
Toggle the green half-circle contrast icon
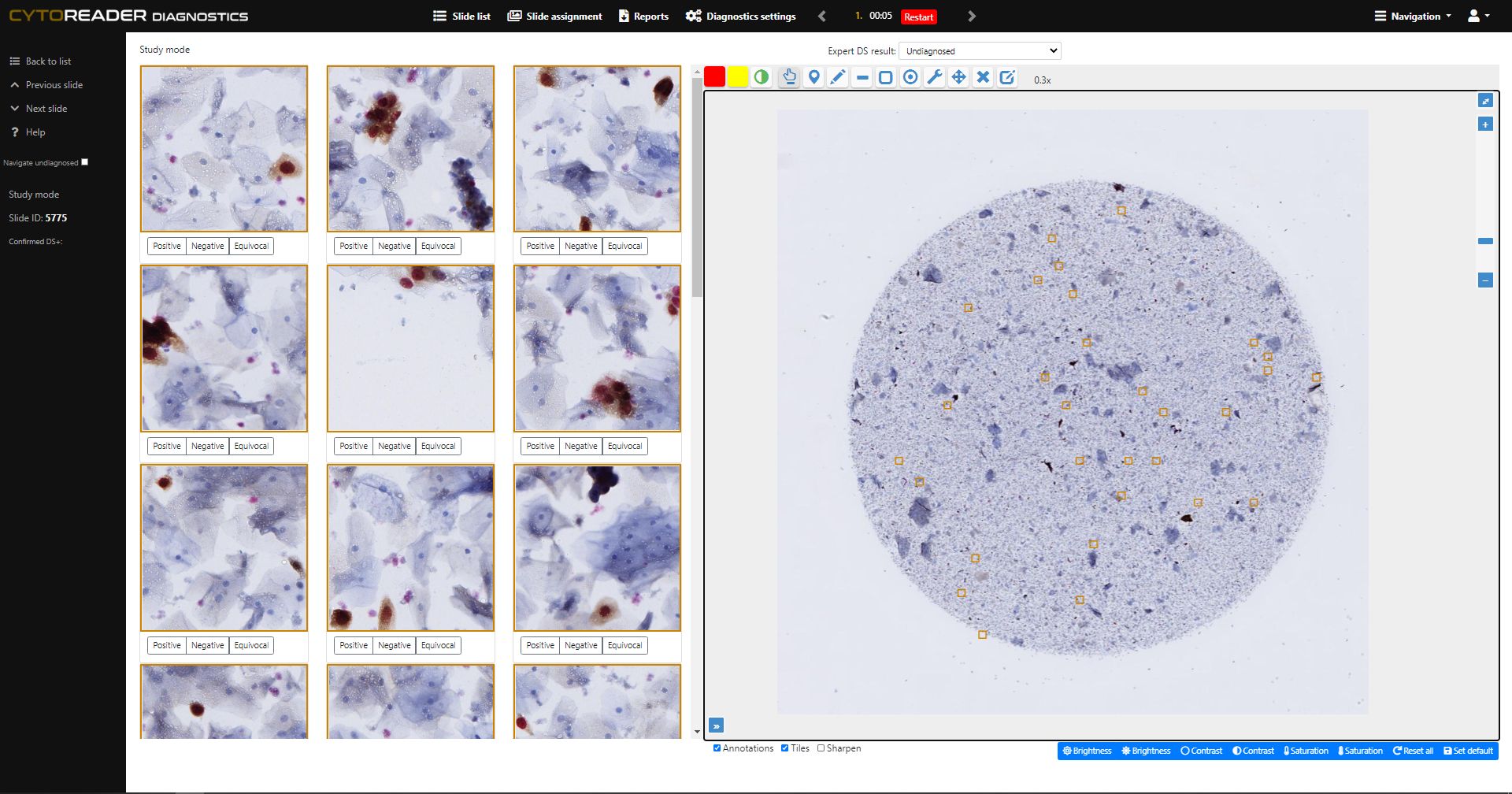762,77
